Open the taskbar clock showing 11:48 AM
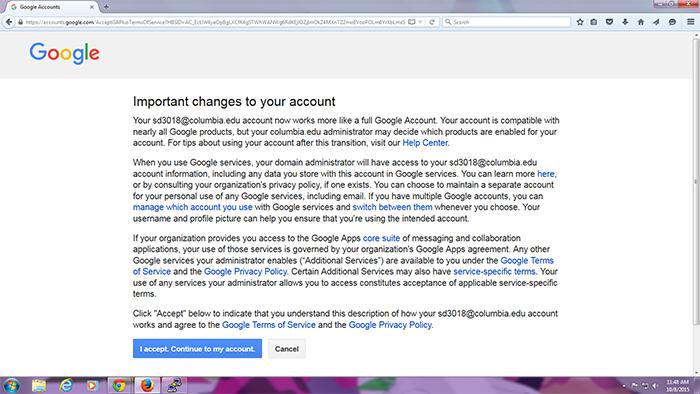The width and height of the screenshot is (700, 394). click(678, 386)
